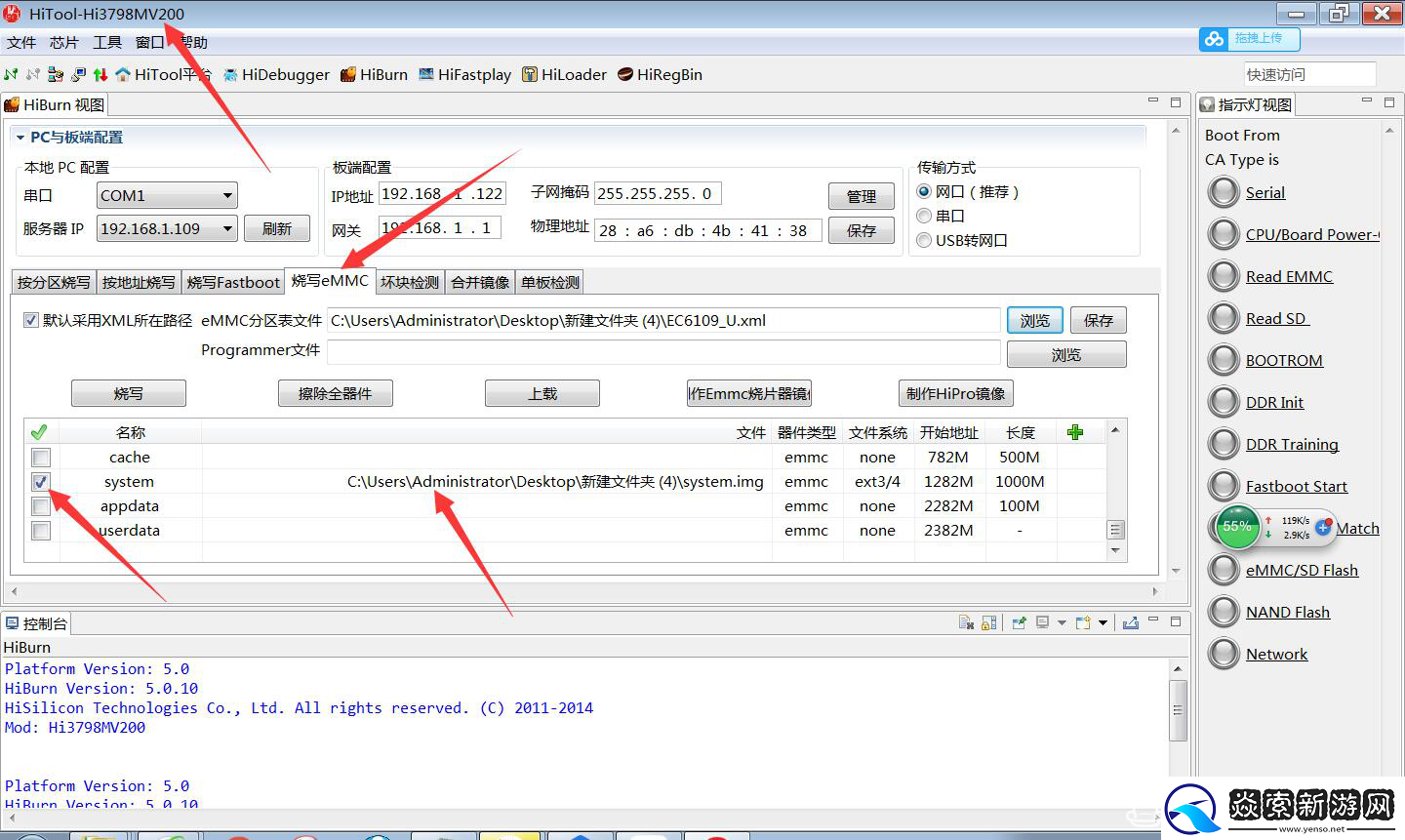The width and height of the screenshot is (1405, 840).
Task: Open the HiTool platform home icon
Action: point(123,74)
